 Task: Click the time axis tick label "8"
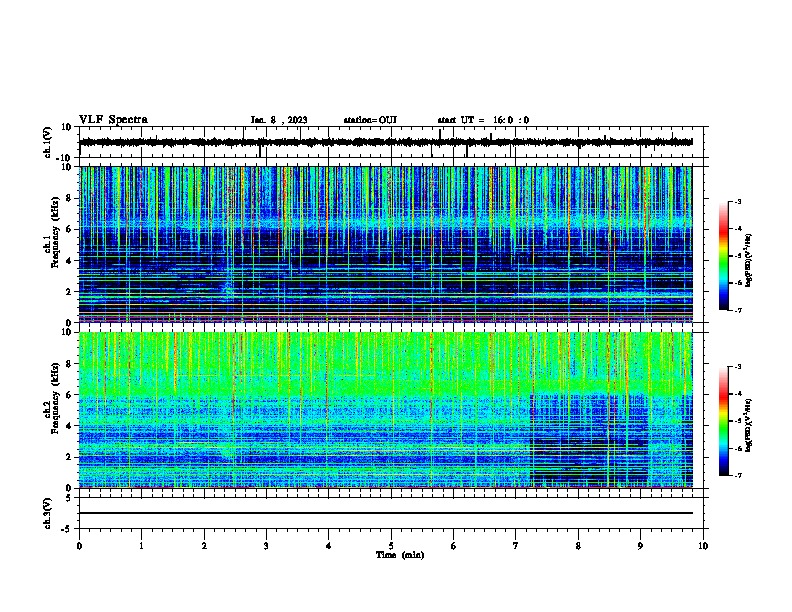click(578, 546)
